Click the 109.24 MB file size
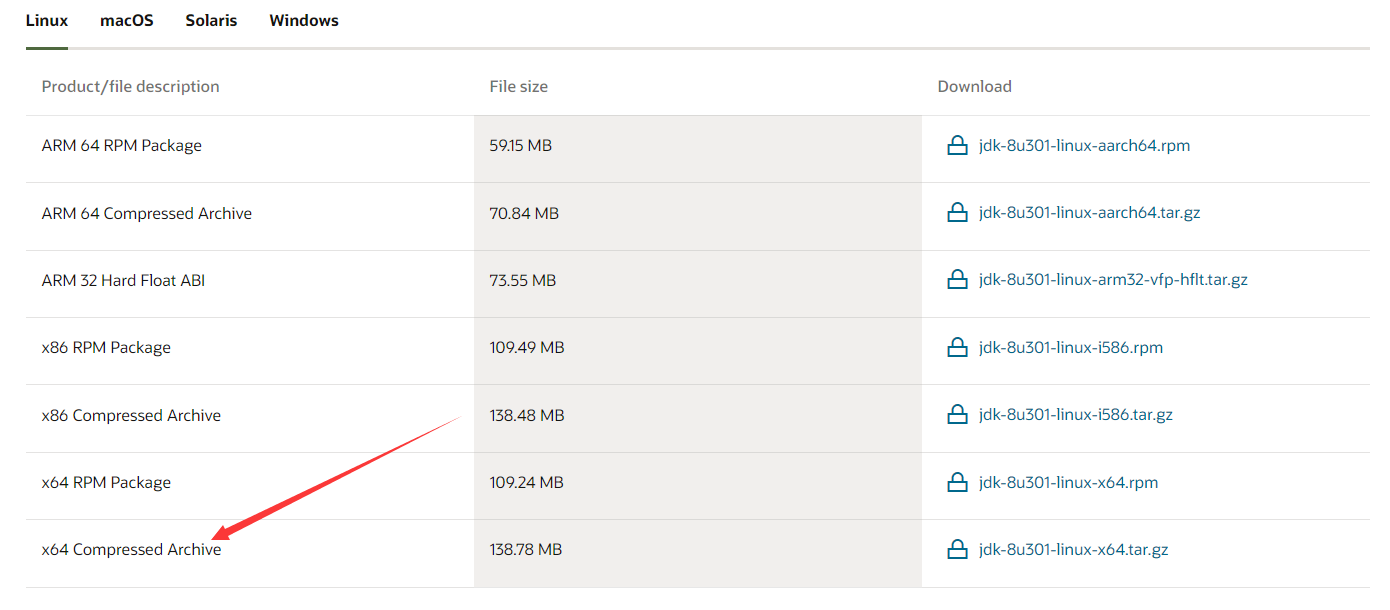The height and width of the screenshot is (610, 1390). click(x=527, y=483)
